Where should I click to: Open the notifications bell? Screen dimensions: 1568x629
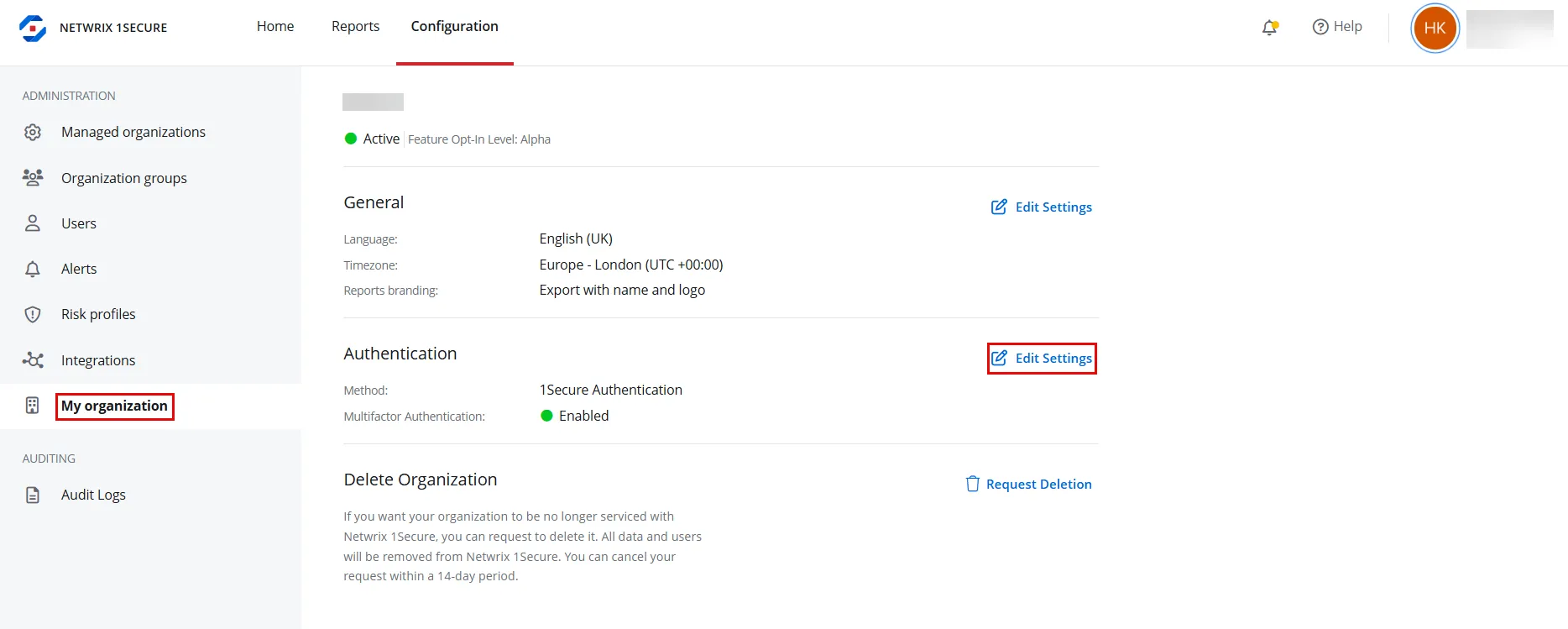pyautogui.click(x=1270, y=27)
